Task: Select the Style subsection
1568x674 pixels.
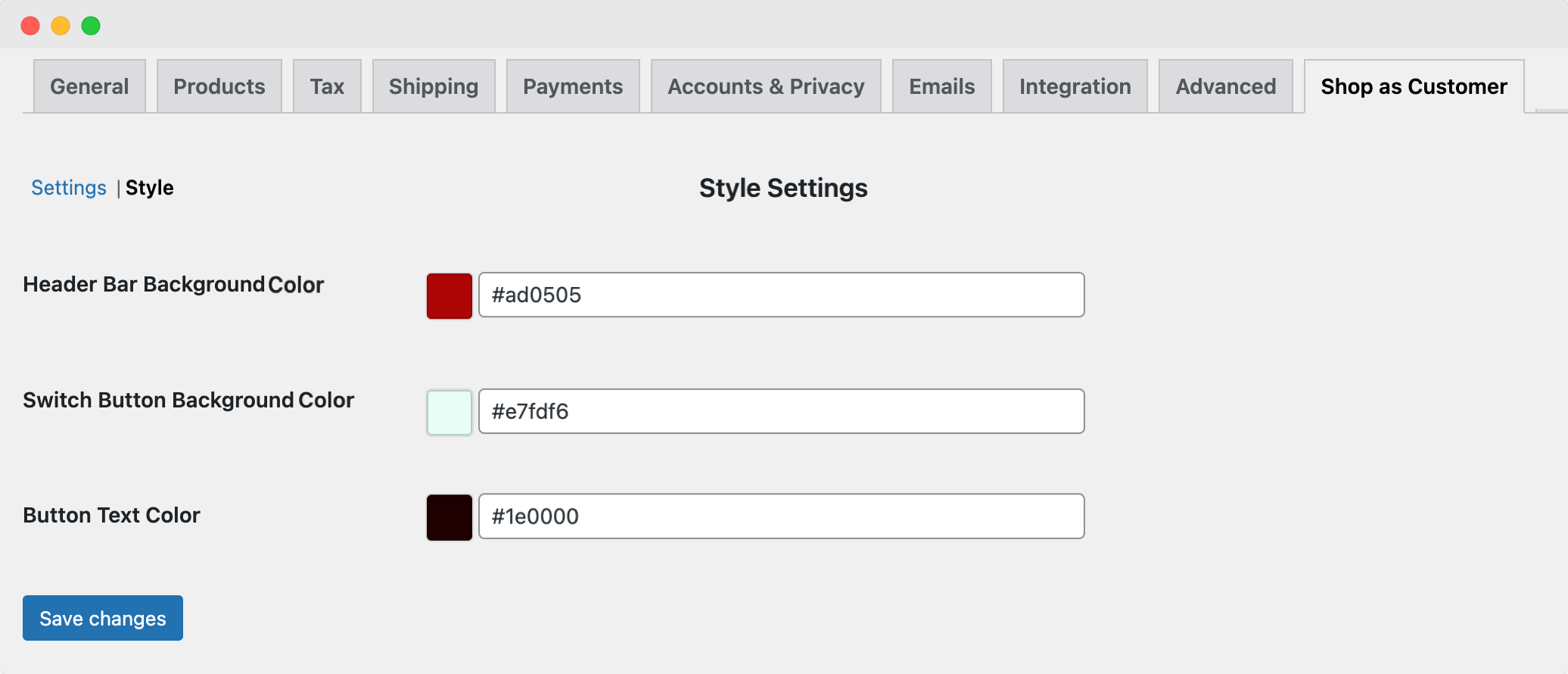Action: pos(149,188)
